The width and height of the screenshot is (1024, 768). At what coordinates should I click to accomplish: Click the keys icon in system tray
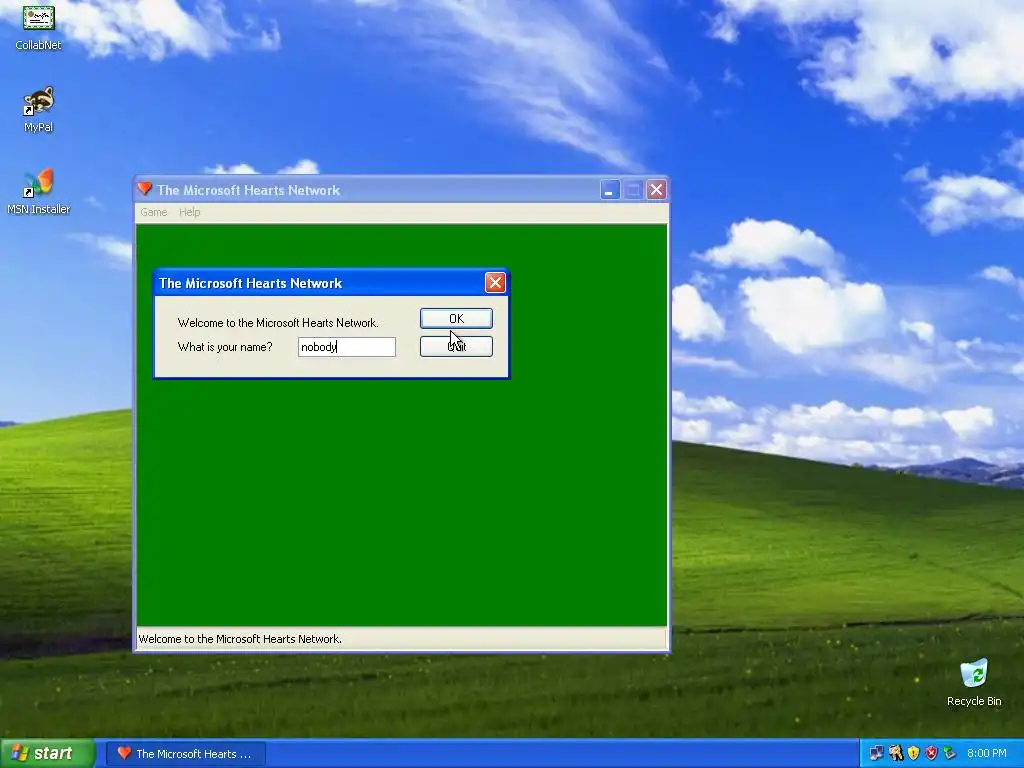pyautogui.click(x=895, y=753)
